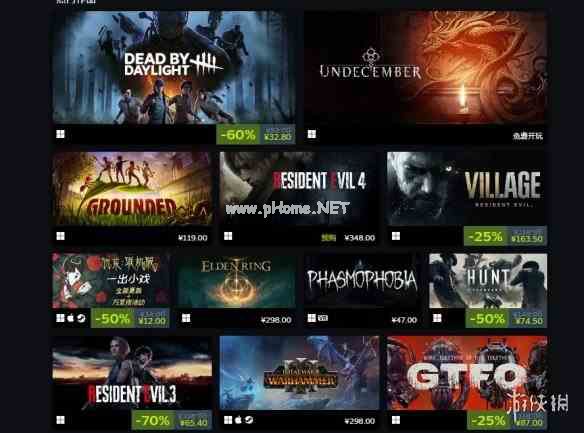Click the Windows icon under Undecember
Screen dimensions: 584x433
312,134
